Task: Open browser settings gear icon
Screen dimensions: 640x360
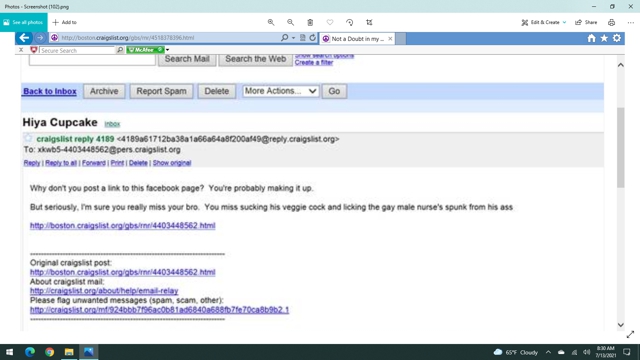Action: pos(617,38)
